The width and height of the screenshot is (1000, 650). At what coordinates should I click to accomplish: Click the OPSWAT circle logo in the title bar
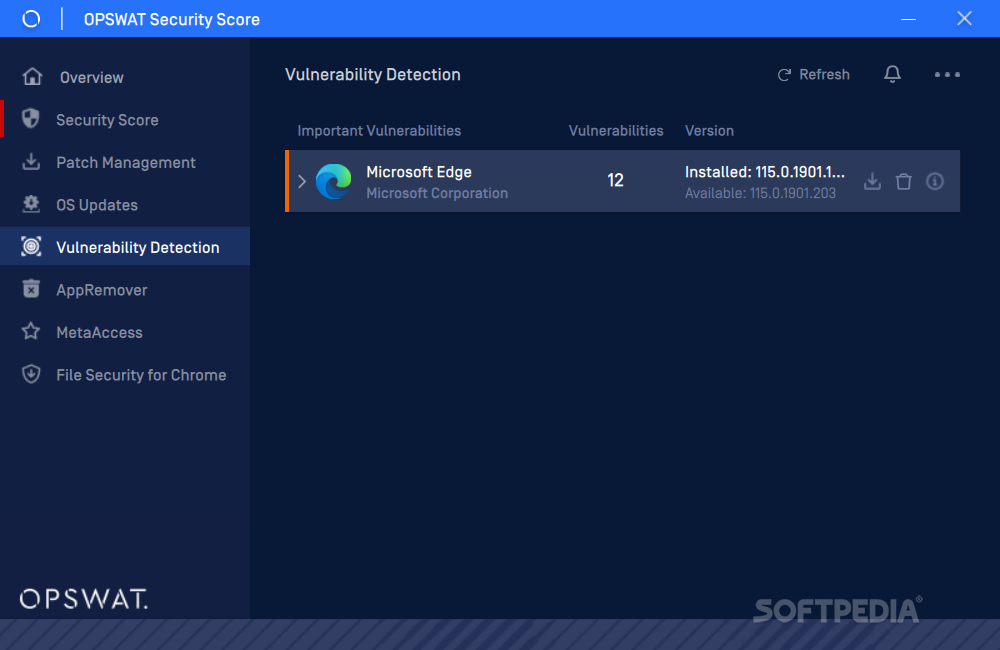click(x=31, y=19)
